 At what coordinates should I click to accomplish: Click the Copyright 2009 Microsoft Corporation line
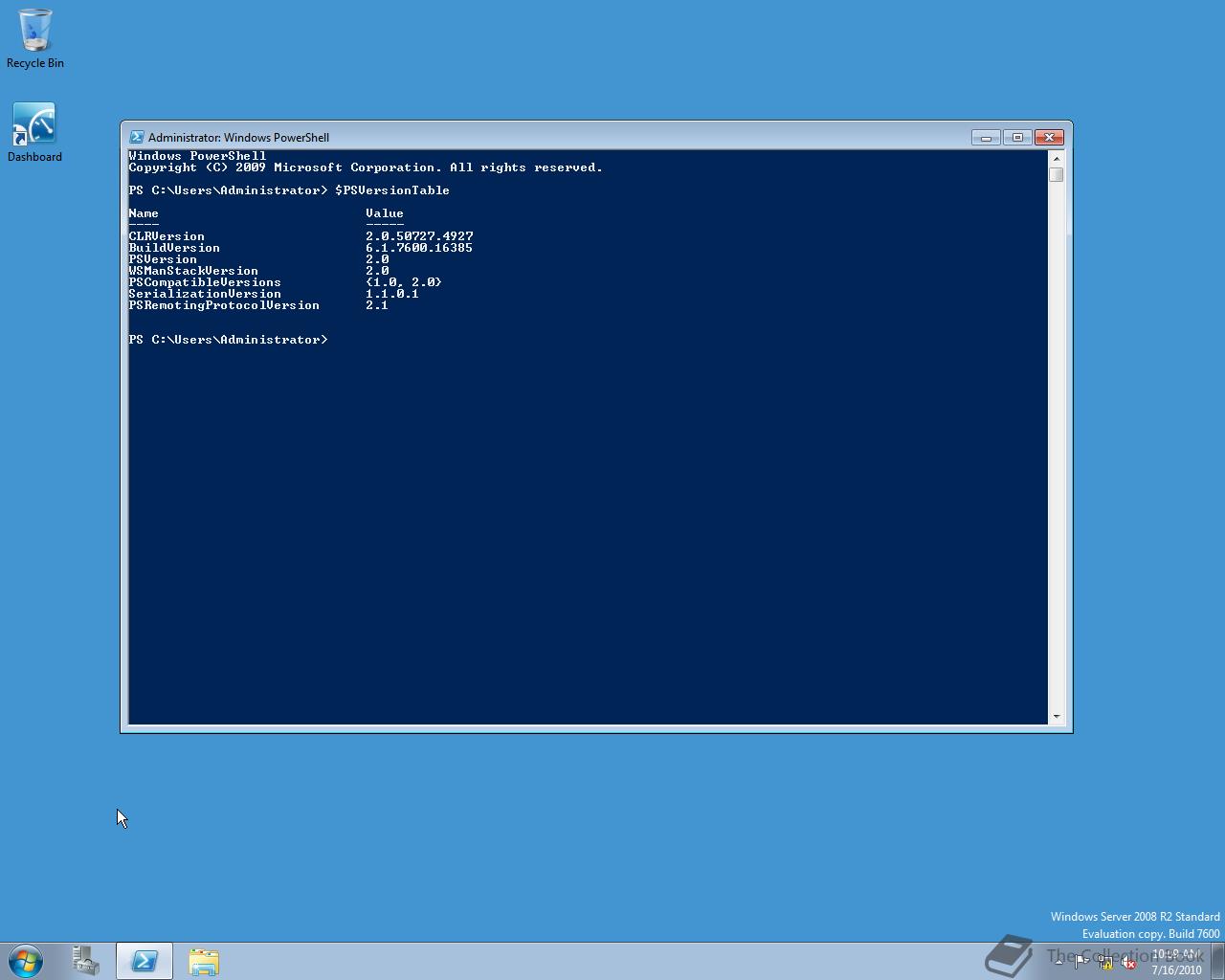pos(366,167)
